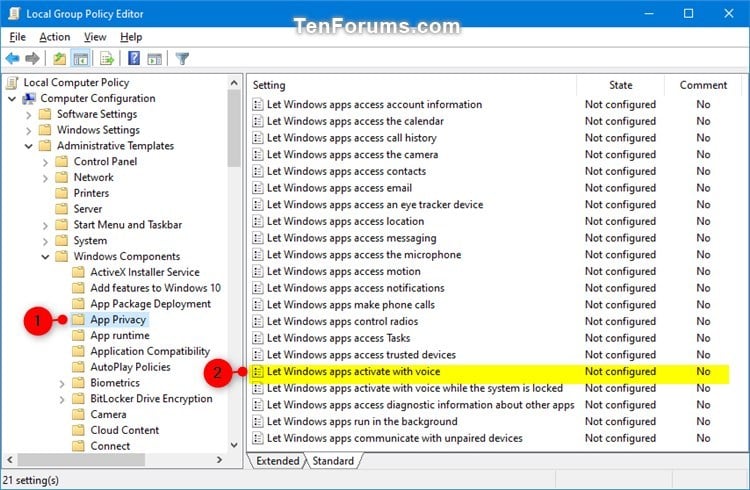Collapse the Administrative Templates node
The image size is (750, 490).
29,146
